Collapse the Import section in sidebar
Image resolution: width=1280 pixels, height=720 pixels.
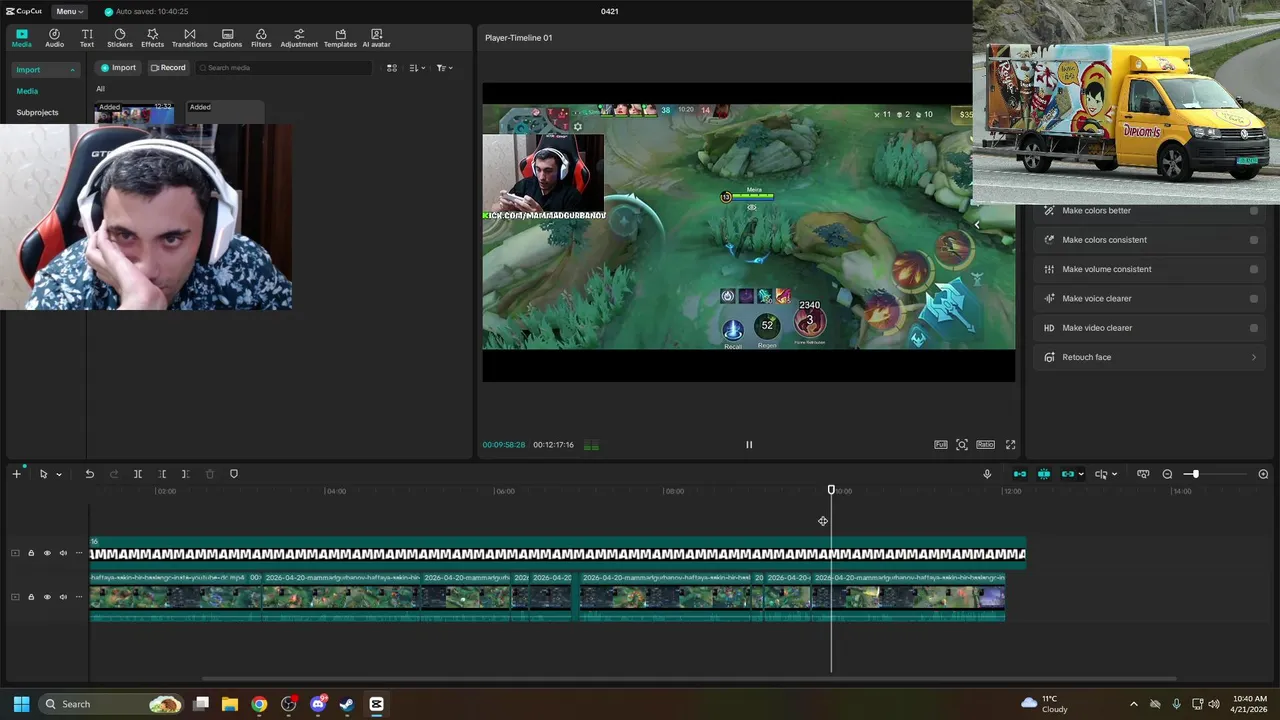point(72,70)
